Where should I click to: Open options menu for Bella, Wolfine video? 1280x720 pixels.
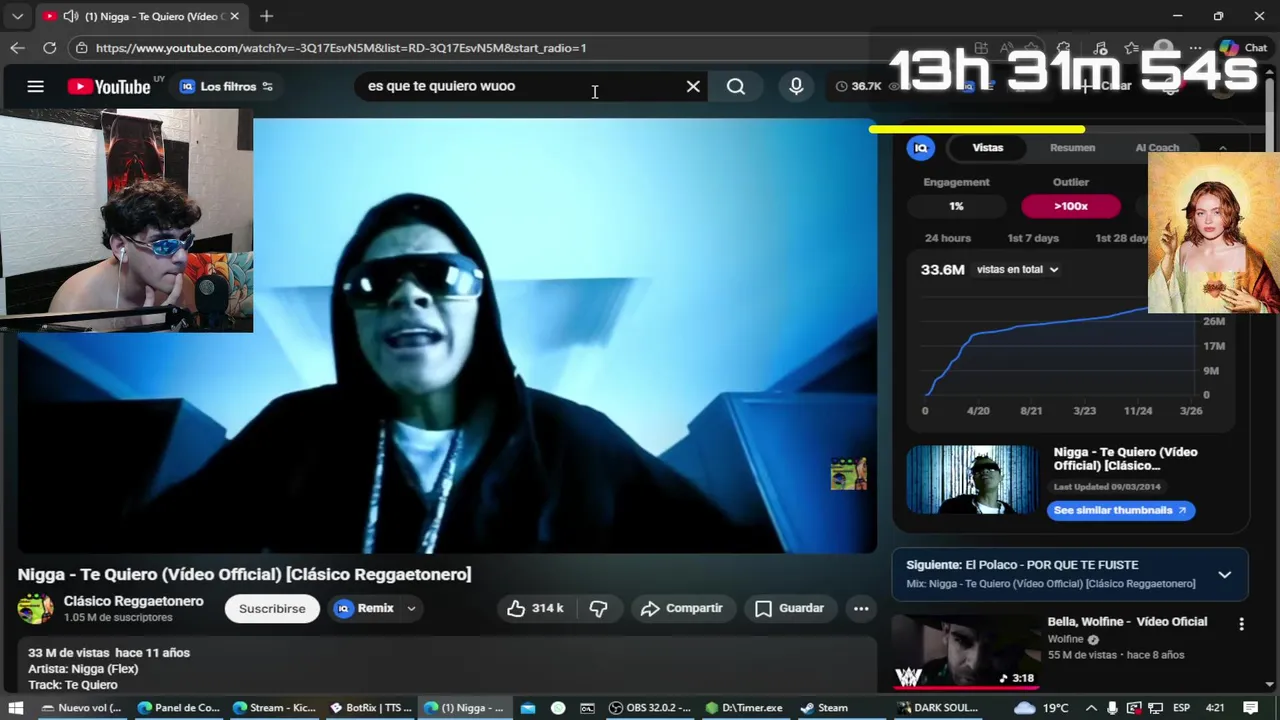pyautogui.click(x=1241, y=624)
